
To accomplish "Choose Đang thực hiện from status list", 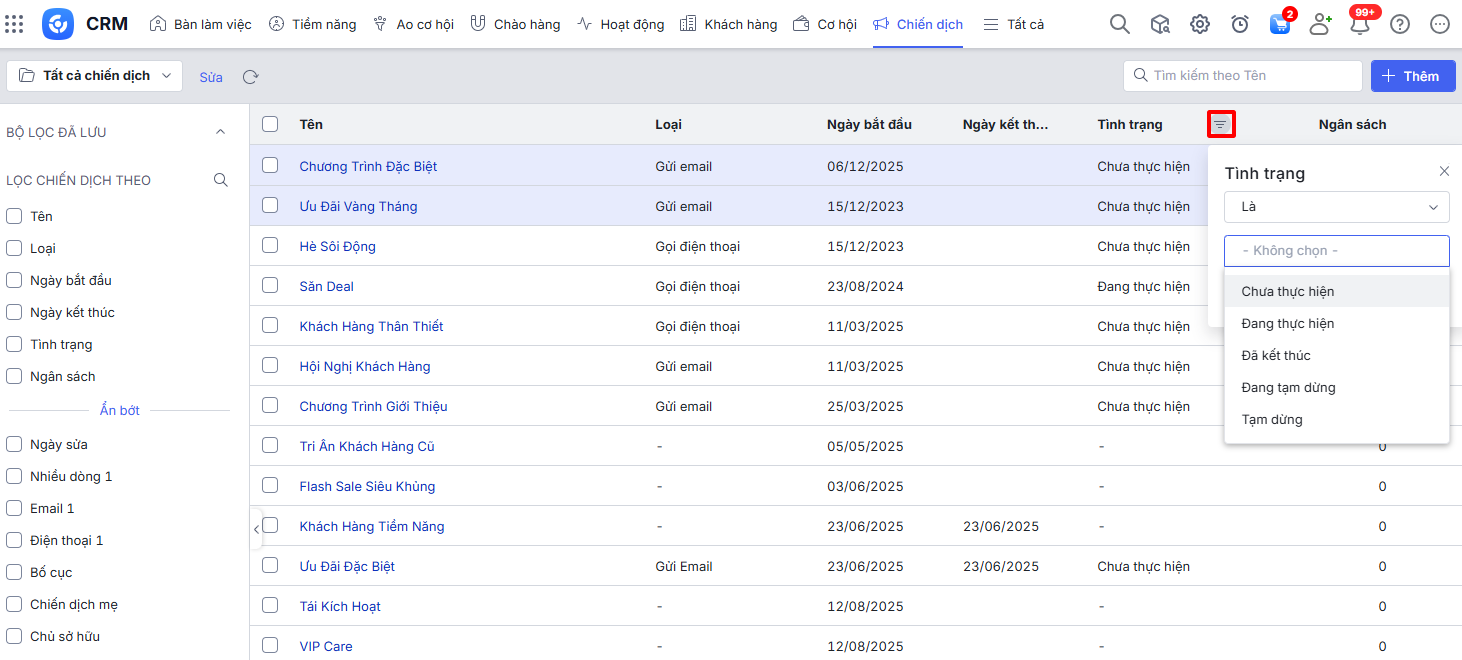I will point(1288,323).
